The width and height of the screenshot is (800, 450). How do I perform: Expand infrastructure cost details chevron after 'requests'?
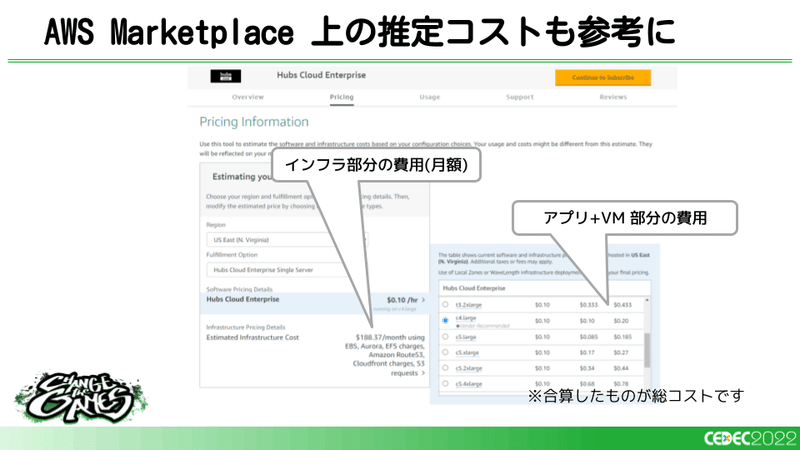(422, 373)
